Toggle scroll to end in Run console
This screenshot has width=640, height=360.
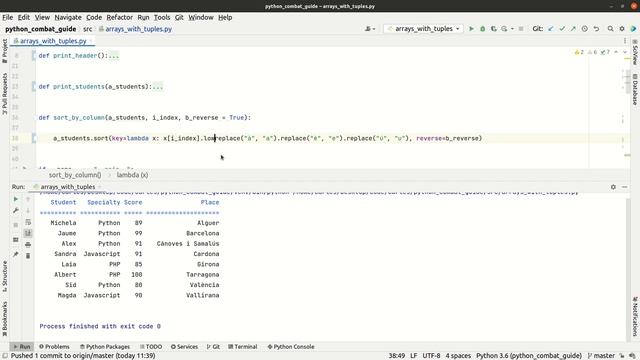(28, 233)
